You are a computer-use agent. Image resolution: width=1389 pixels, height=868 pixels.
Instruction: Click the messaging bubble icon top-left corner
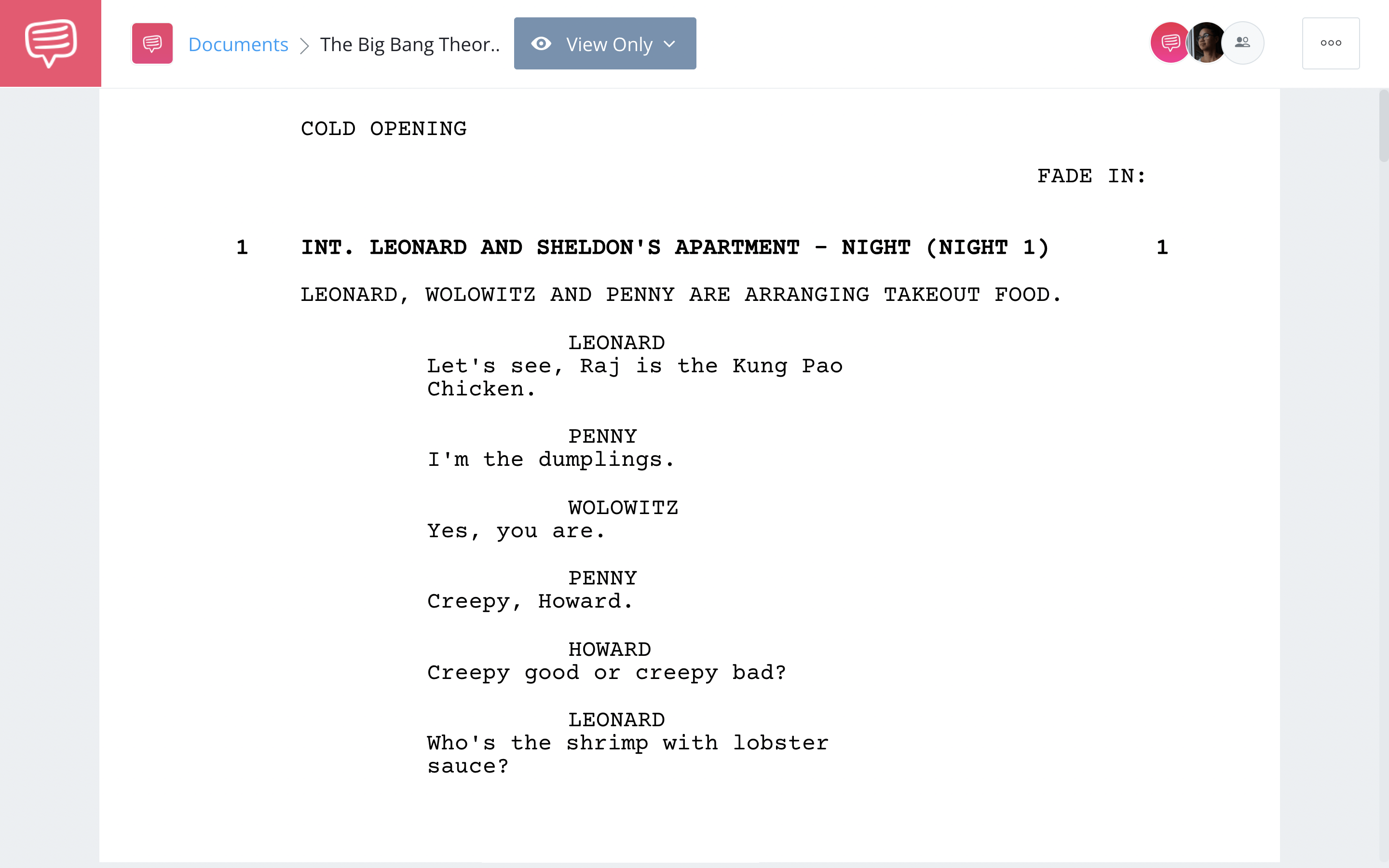click(50, 43)
